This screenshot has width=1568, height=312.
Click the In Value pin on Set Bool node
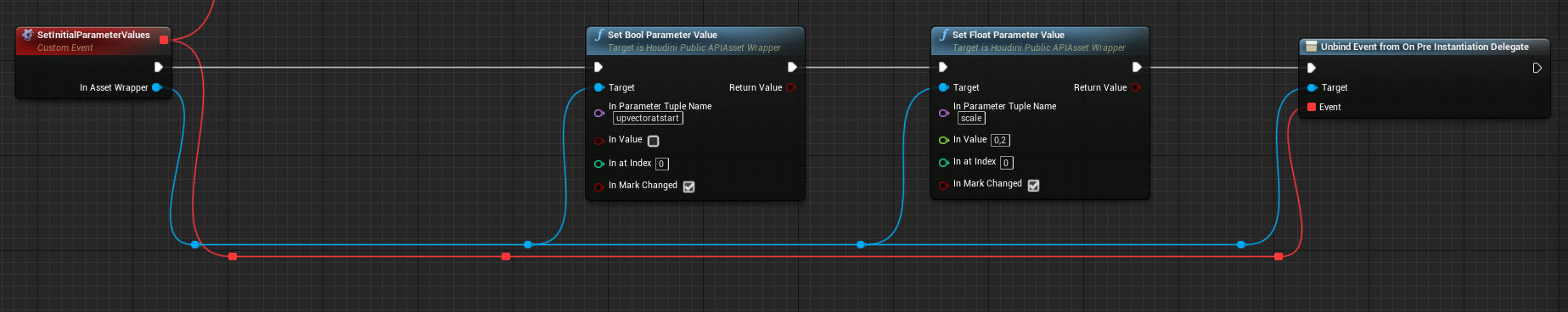coord(599,141)
